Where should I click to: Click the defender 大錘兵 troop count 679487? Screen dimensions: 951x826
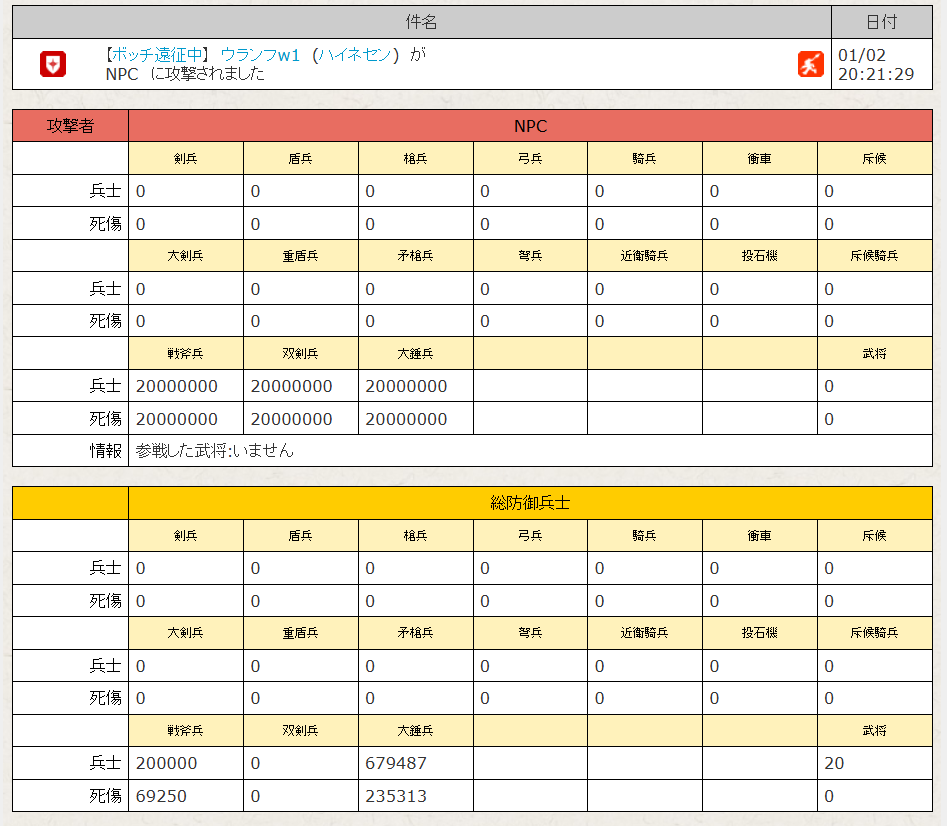[396, 763]
